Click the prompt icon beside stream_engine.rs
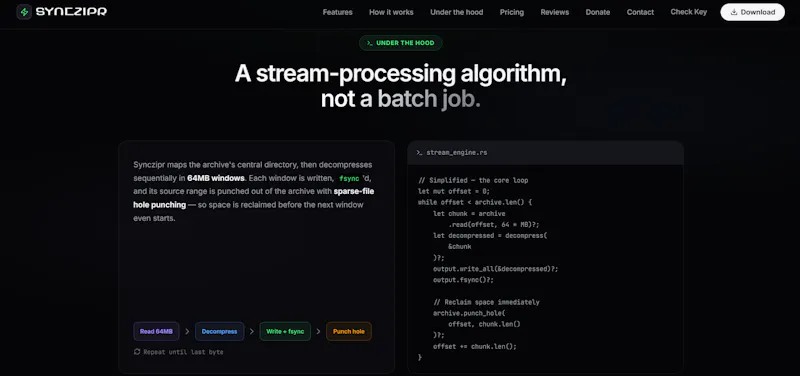The image size is (800, 376). tap(419, 153)
